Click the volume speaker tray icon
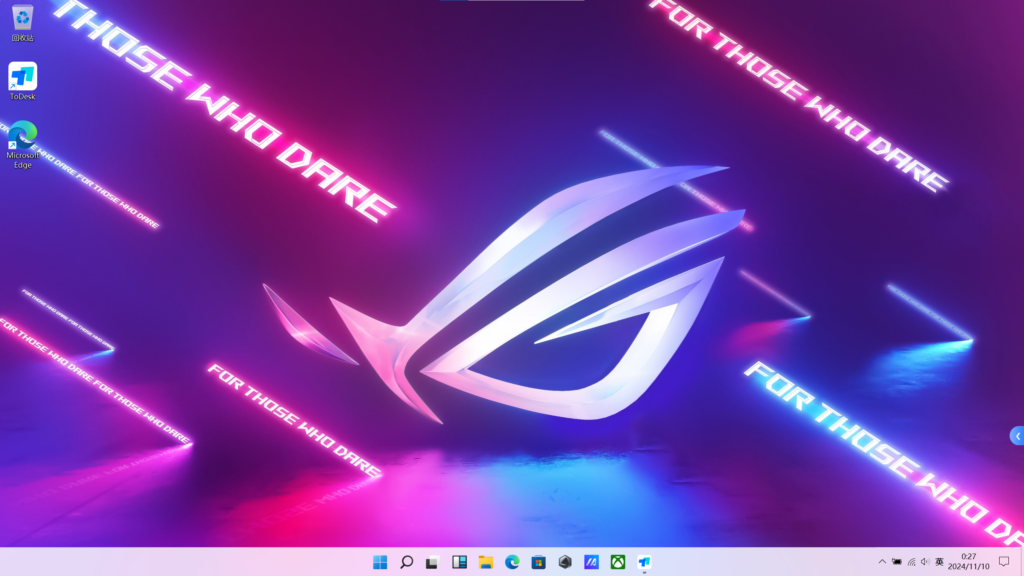 coord(925,562)
